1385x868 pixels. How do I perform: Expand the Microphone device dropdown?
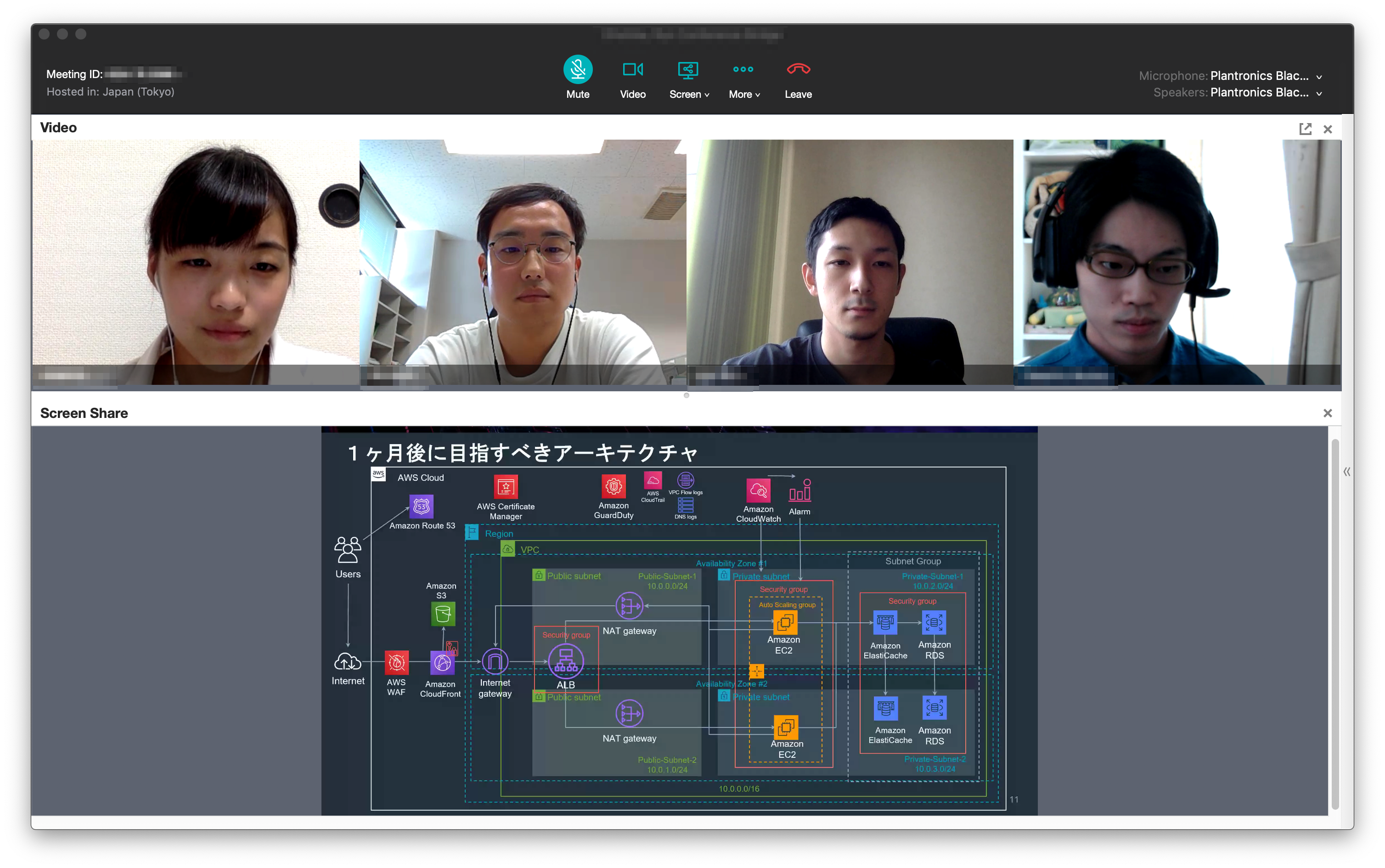point(1318,77)
